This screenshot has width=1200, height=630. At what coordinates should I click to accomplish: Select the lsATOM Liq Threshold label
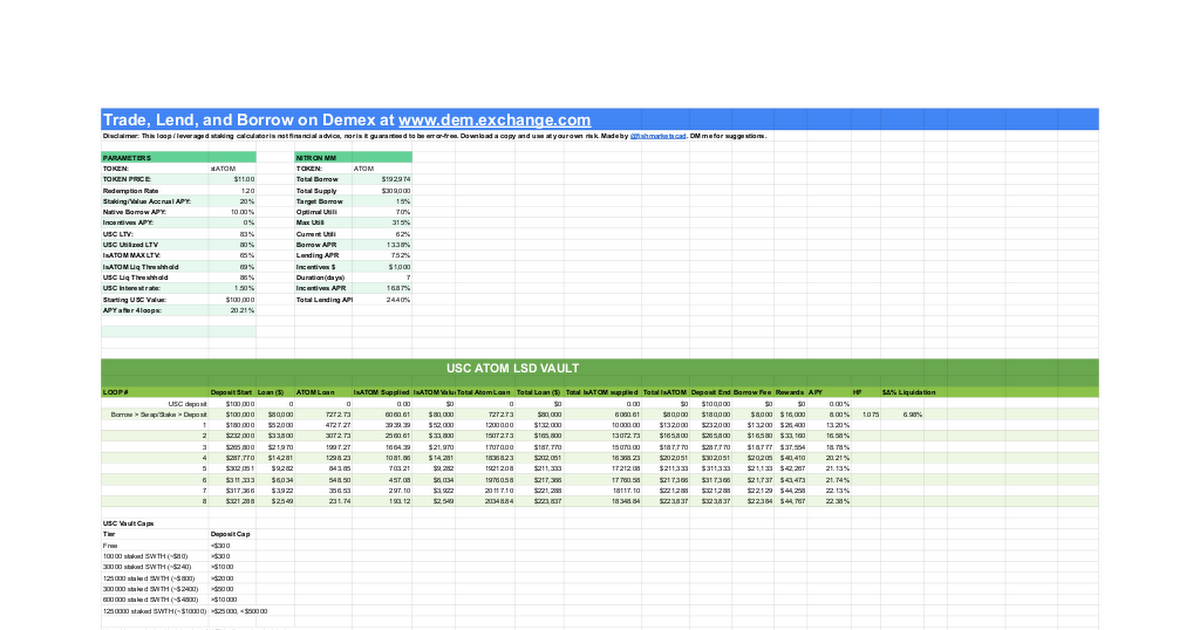[x=155, y=267]
